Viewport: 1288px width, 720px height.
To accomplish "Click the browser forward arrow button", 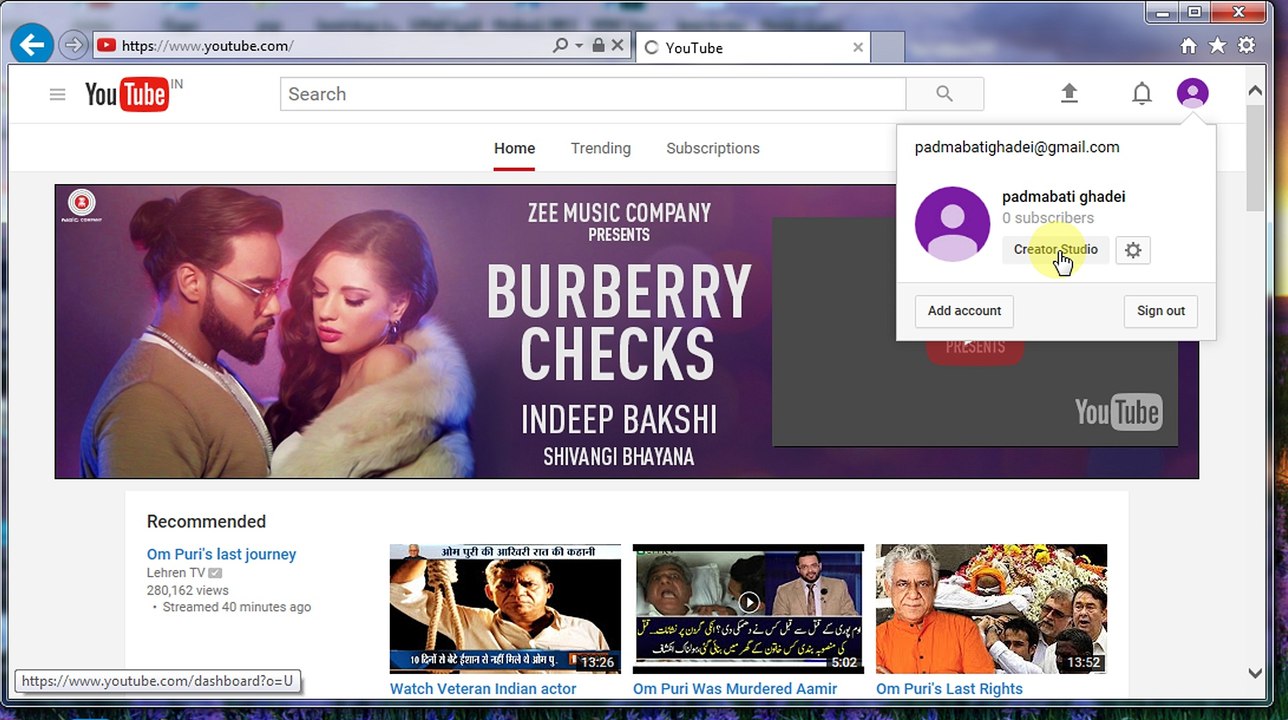I will (x=73, y=45).
